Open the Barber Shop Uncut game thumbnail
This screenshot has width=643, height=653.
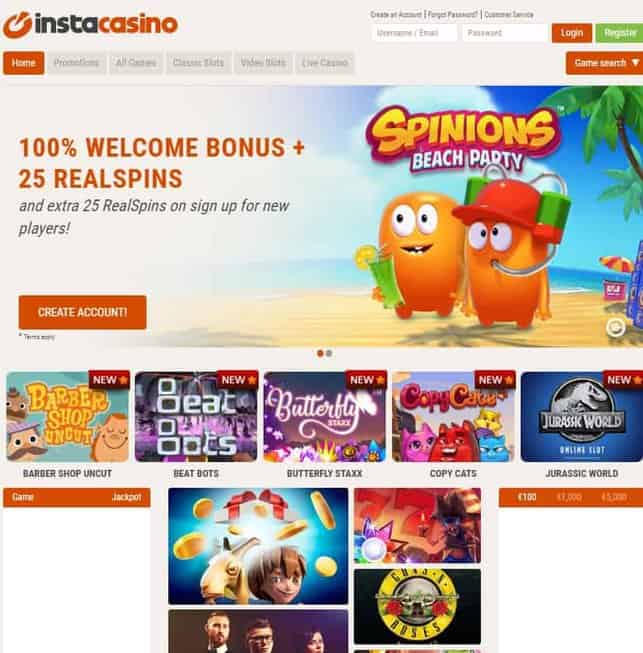[x=68, y=417]
